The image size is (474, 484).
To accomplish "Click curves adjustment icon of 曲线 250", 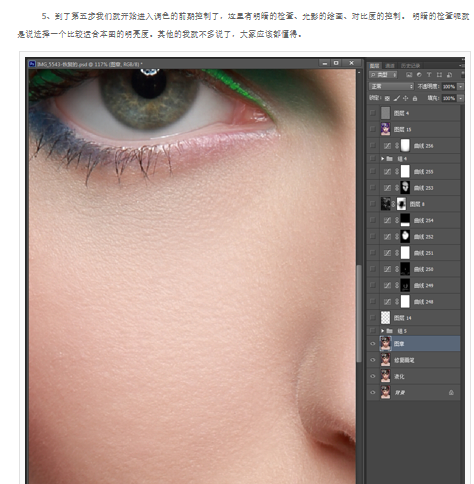I will point(387,269).
